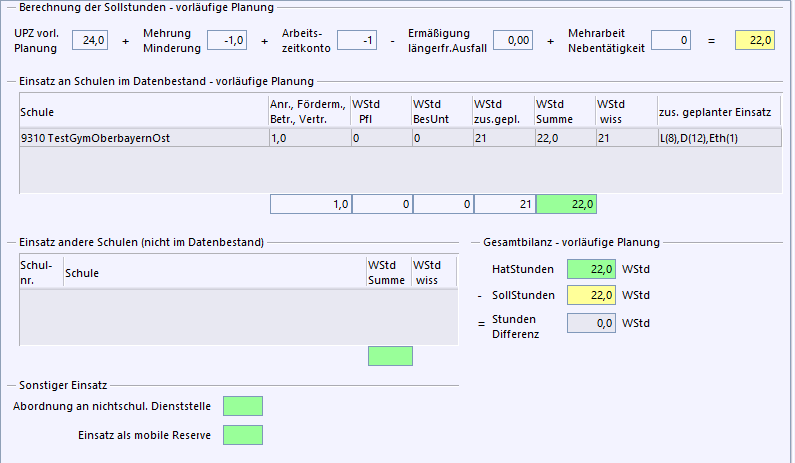Screen dimensions: 795x463
Task: Click the Anr., Förderm., Betr., Vertr. column header
Action: (310, 112)
